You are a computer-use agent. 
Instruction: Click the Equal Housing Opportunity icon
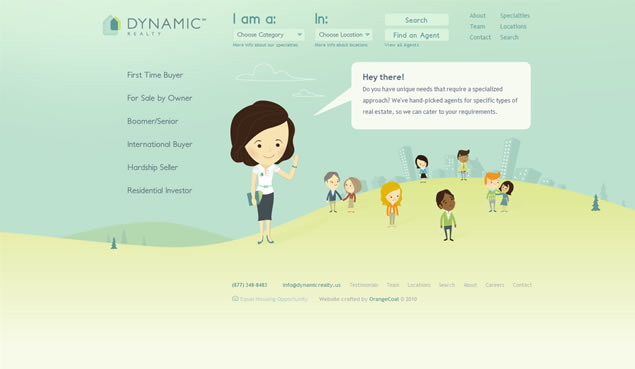pyautogui.click(x=235, y=299)
